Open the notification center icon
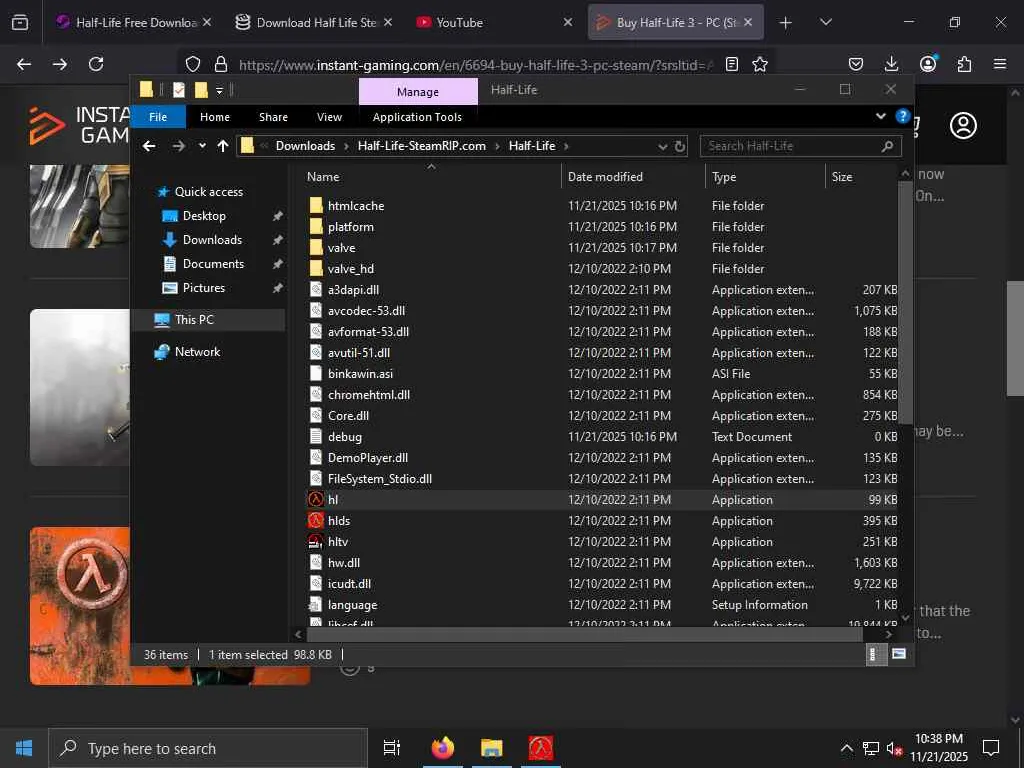This screenshot has height=768, width=1024. (x=991, y=748)
